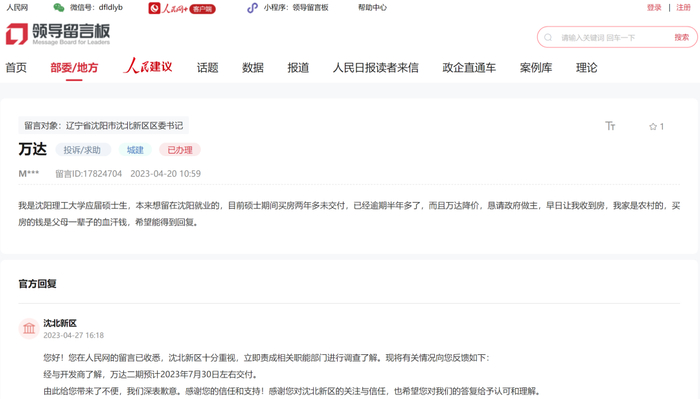This screenshot has width=700, height=399.
Task: Click the message title 万达
Action: tap(33, 149)
